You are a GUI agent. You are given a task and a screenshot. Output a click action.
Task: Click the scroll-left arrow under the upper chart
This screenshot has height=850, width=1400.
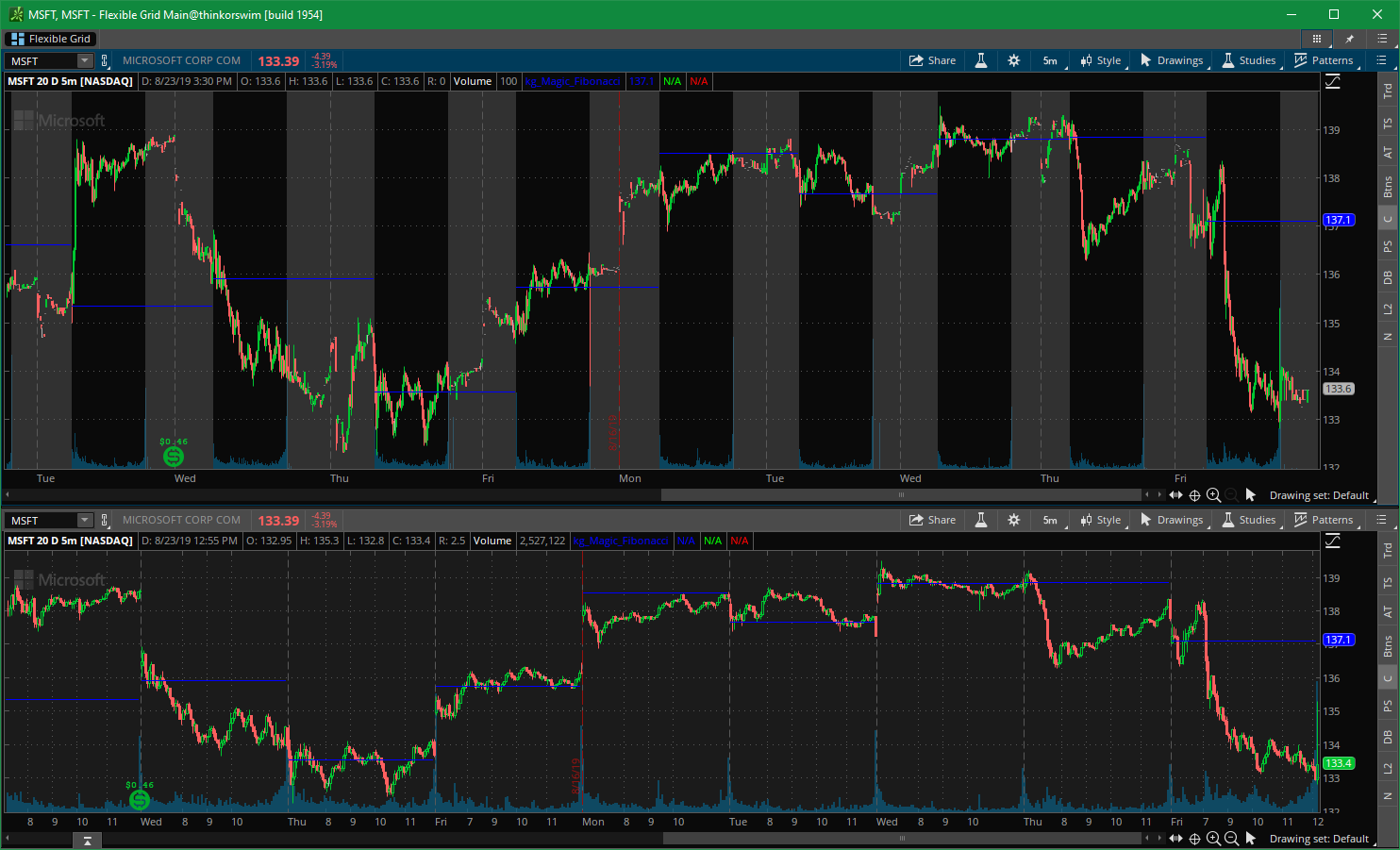point(1147,494)
